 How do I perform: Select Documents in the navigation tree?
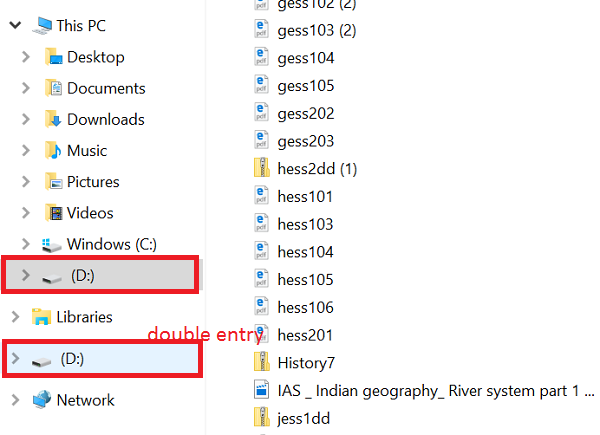(x=106, y=88)
